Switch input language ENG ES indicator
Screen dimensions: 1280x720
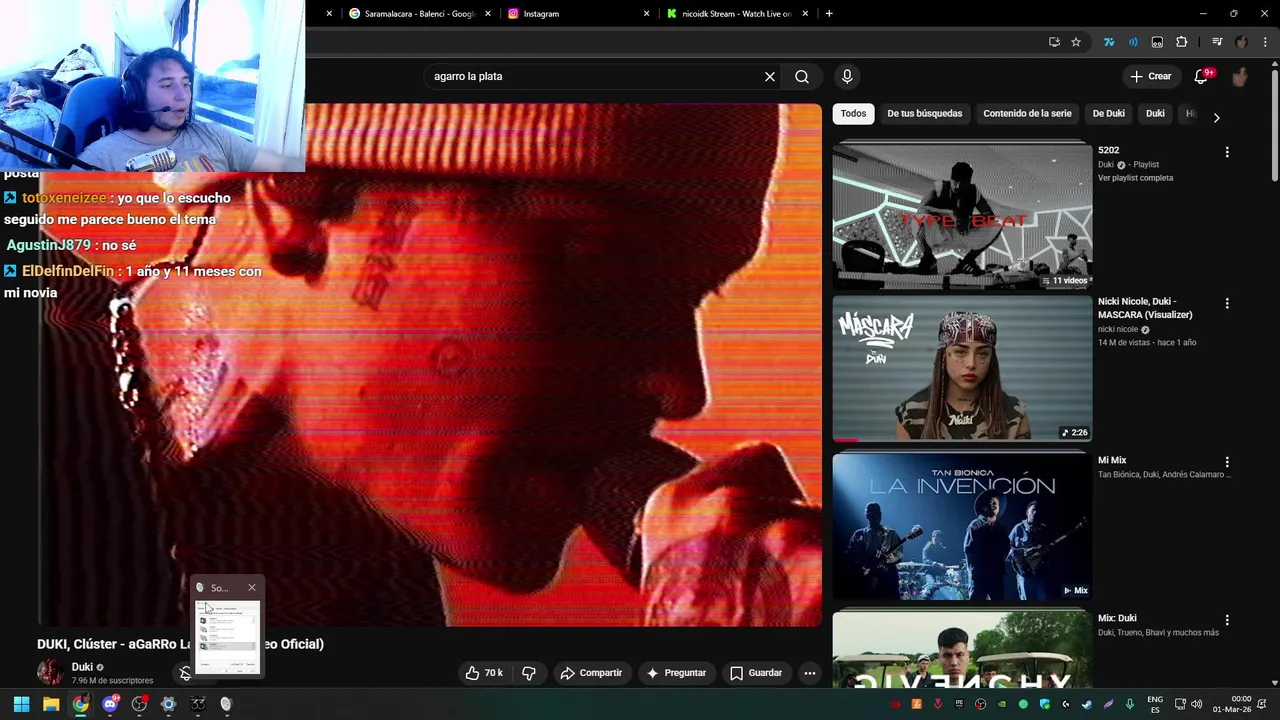tap(1155, 704)
